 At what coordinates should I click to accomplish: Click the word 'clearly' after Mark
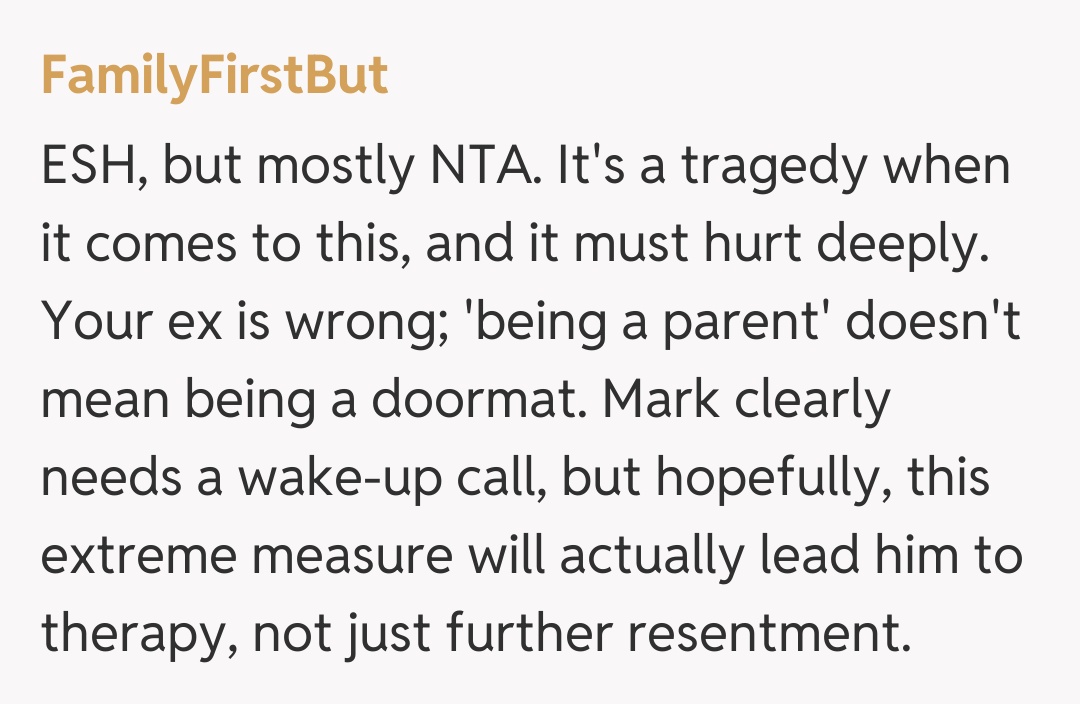coord(812,400)
